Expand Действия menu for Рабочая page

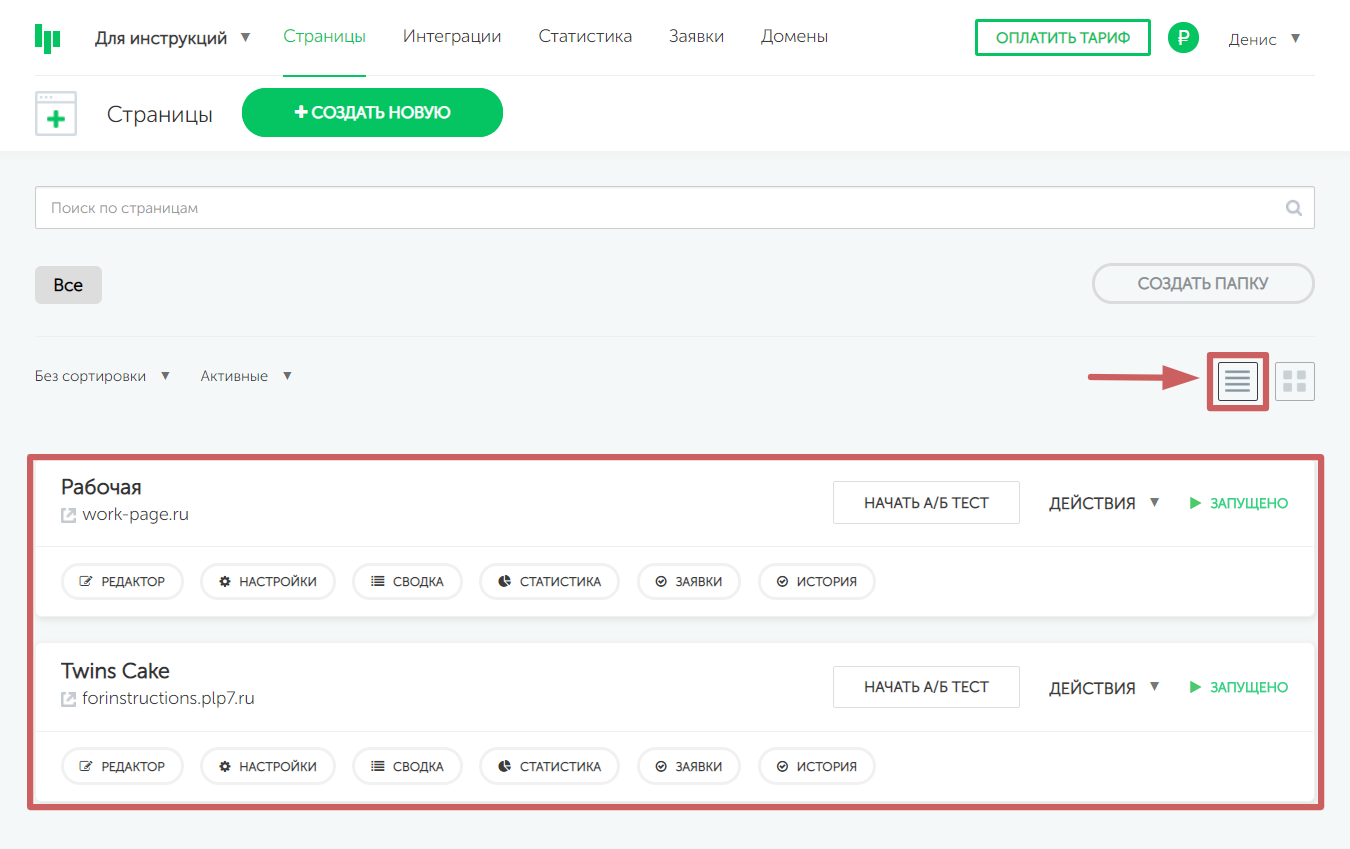[x=1103, y=503]
